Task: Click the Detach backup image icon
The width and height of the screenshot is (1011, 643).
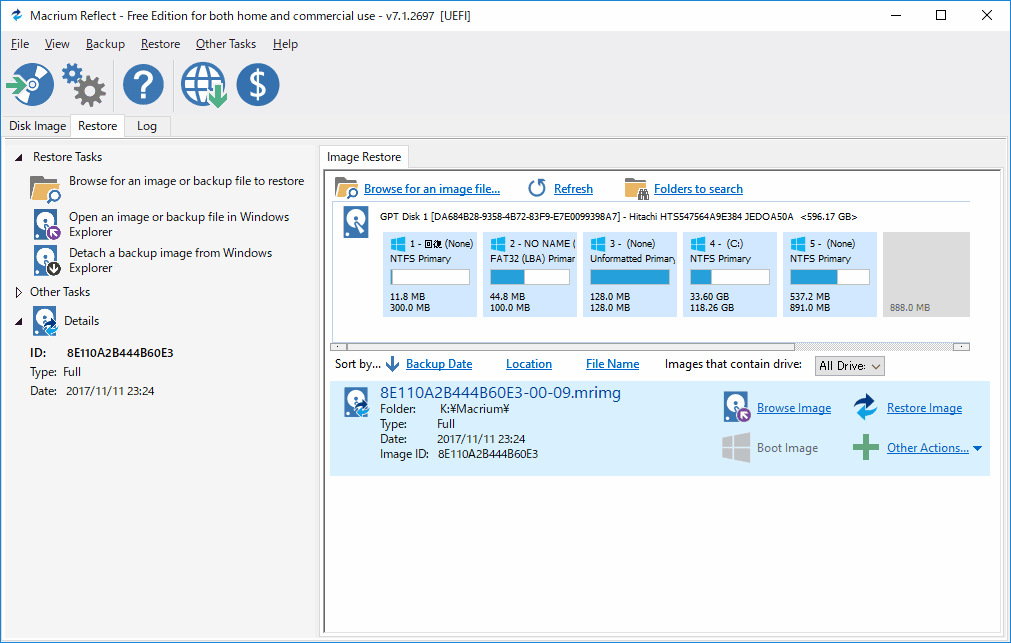Action: [x=46, y=261]
